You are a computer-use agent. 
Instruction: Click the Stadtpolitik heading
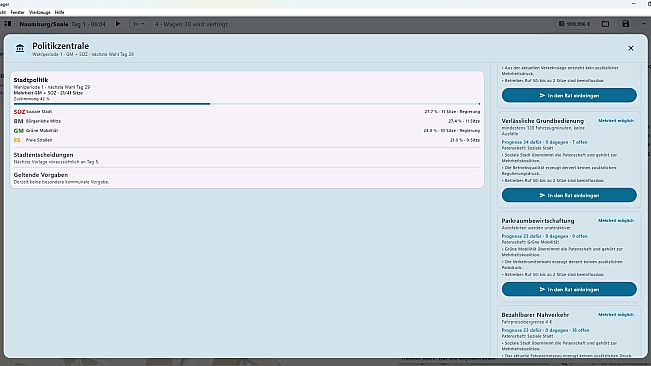[31, 80]
